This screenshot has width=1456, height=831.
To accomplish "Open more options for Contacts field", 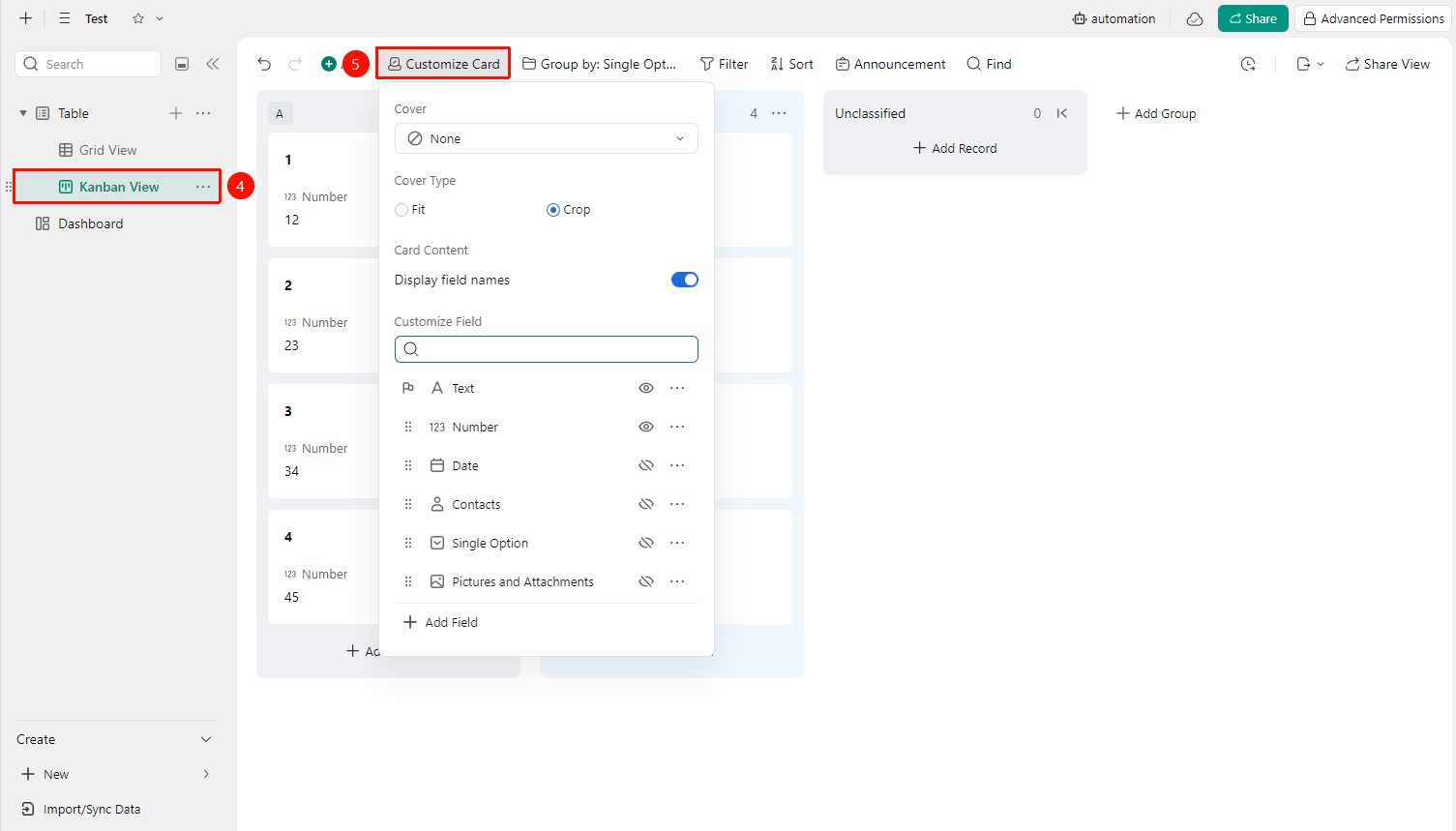I will coord(677,504).
